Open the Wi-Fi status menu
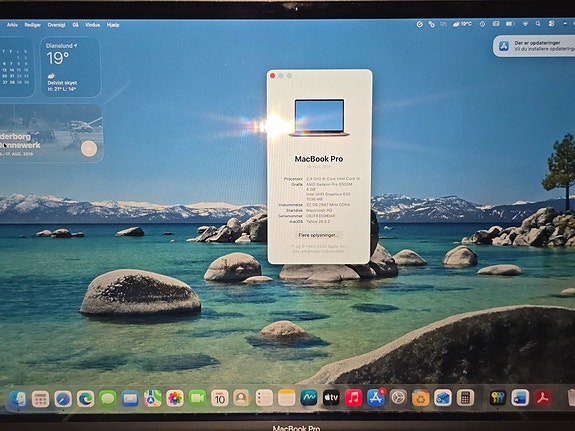Screen dimensions: 575x431 tap(525, 24)
